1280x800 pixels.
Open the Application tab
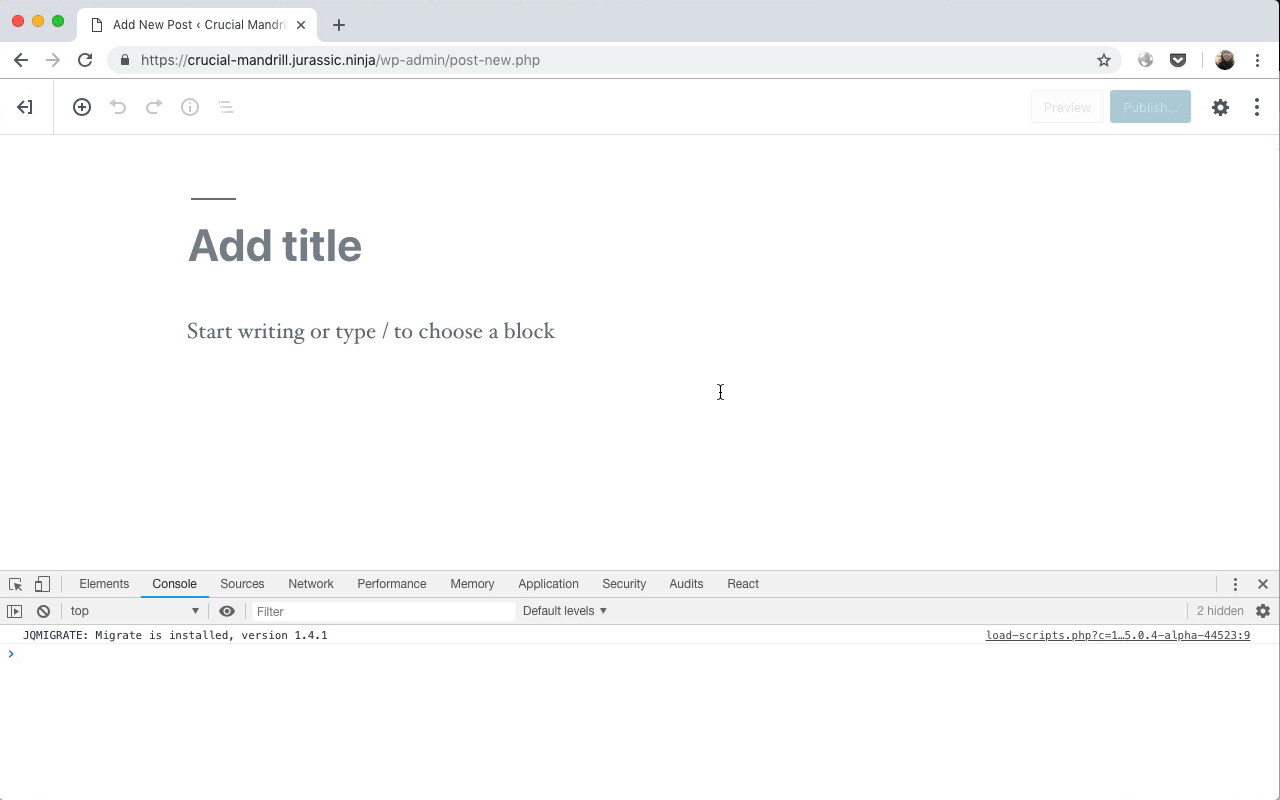(548, 584)
